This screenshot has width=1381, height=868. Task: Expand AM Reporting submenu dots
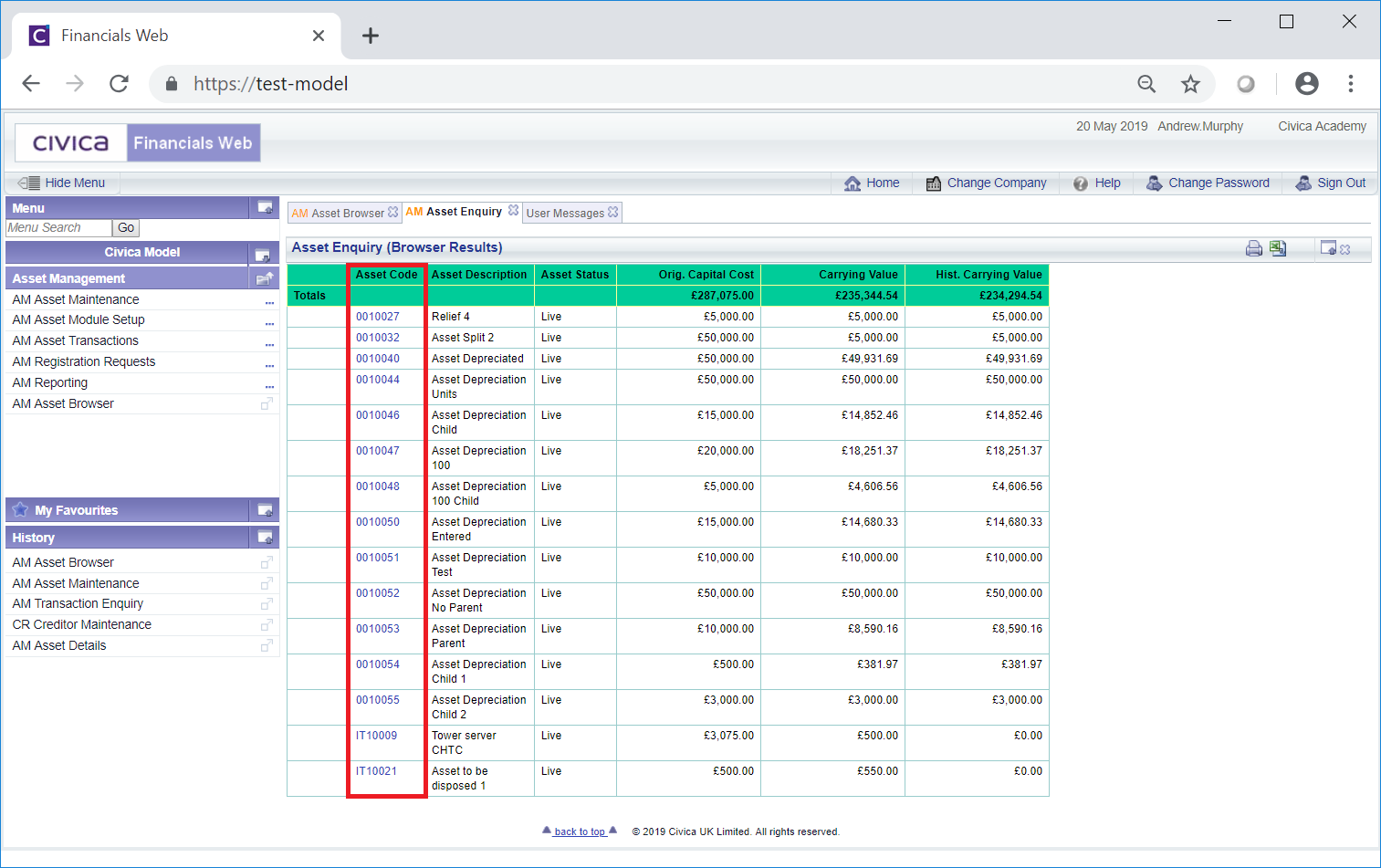(x=269, y=386)
